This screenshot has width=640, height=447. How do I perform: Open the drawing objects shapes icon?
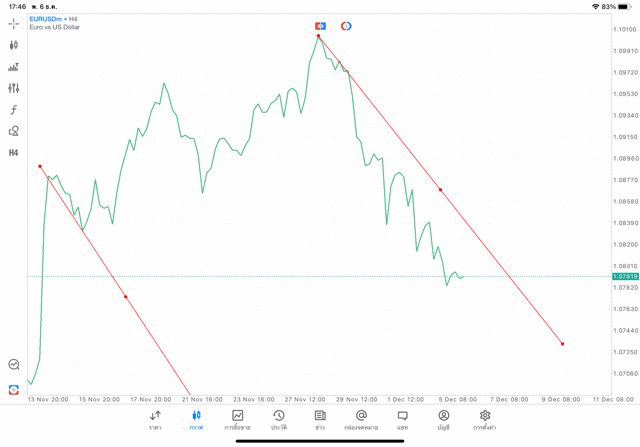tap(14, 131)
